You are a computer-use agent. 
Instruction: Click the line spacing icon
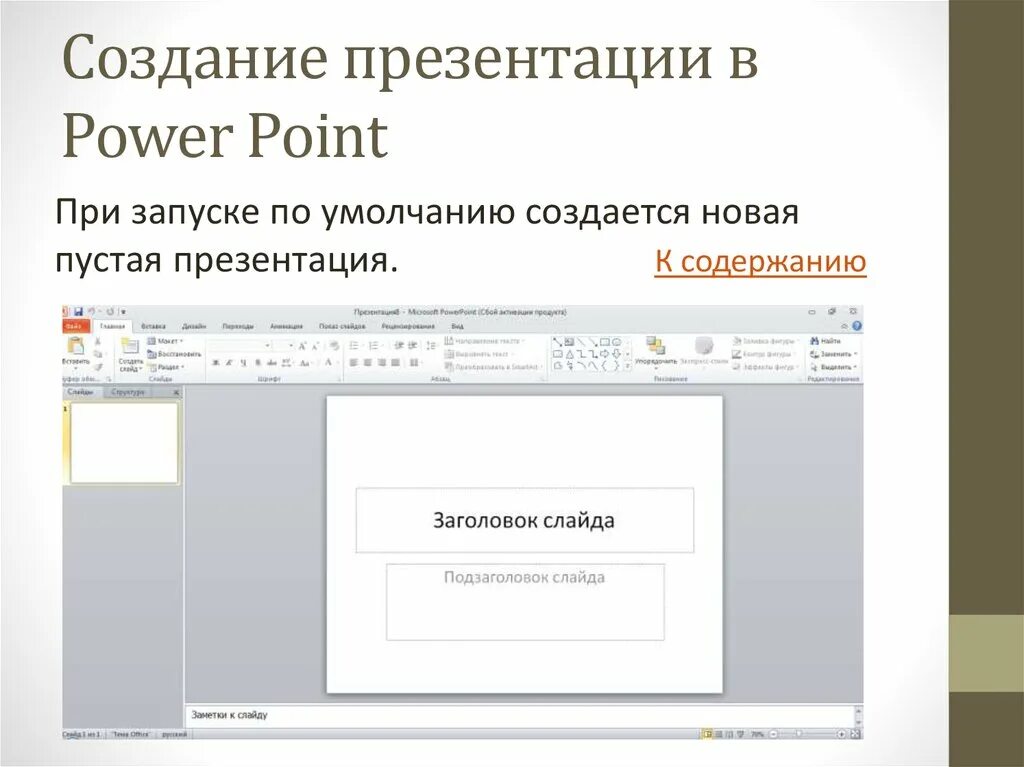point(431,346)
